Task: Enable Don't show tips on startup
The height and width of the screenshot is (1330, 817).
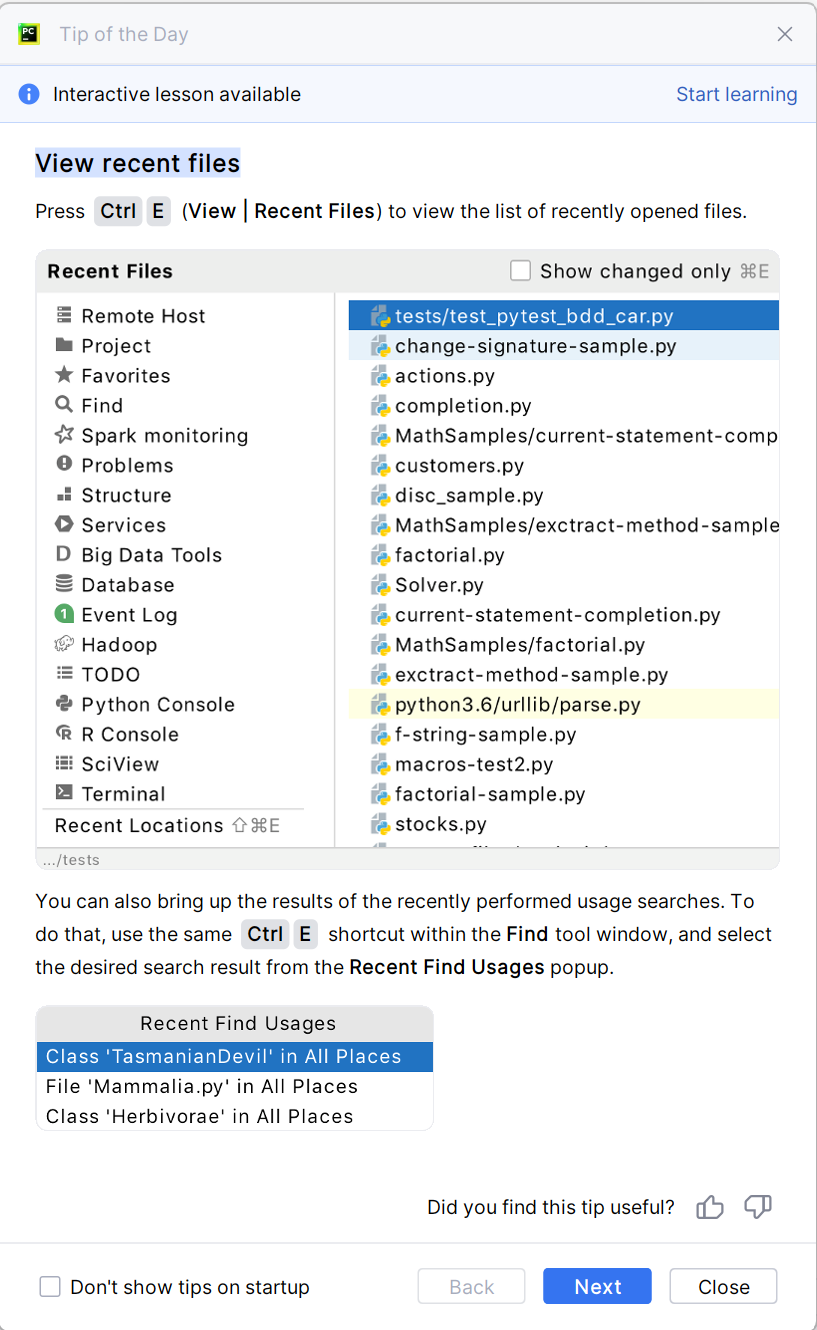Action: tap(50, 1287)
